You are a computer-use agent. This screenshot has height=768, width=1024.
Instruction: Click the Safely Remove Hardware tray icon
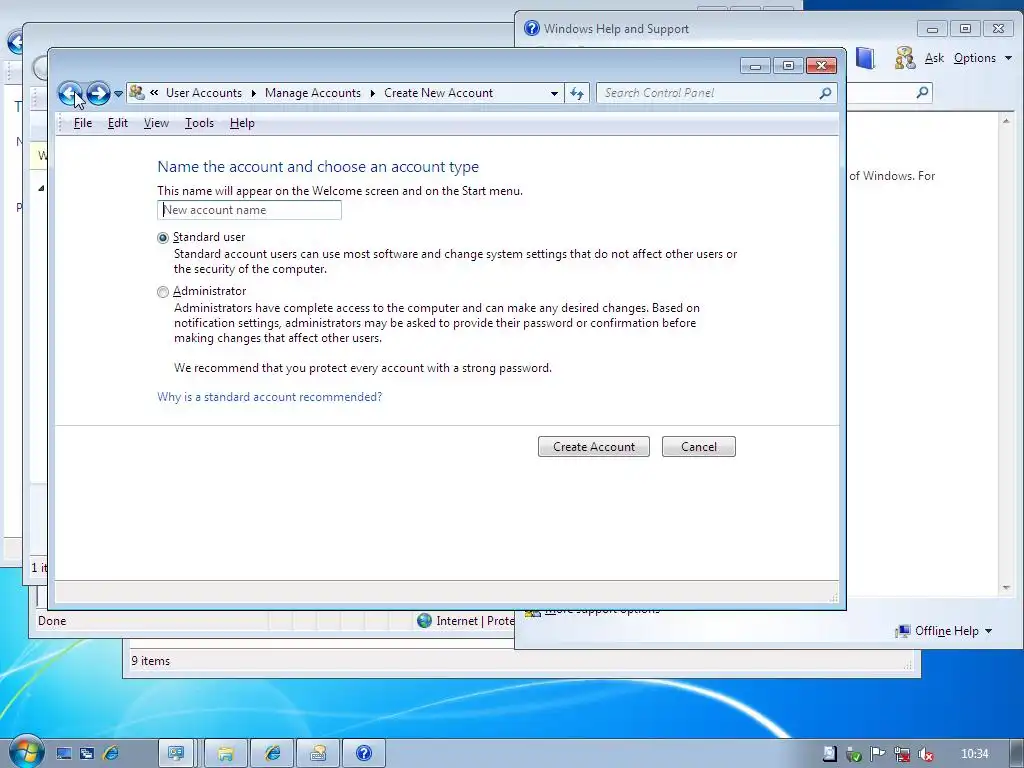pyautogui.click(x=854, y=754)
